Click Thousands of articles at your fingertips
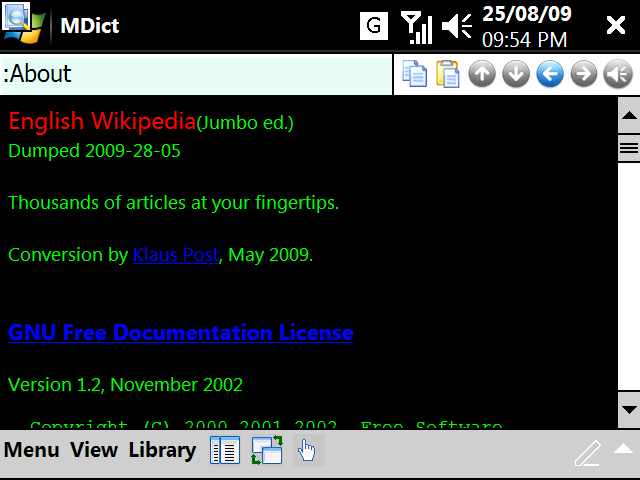The width and height of the screenshot is (640, 480). 173,202
